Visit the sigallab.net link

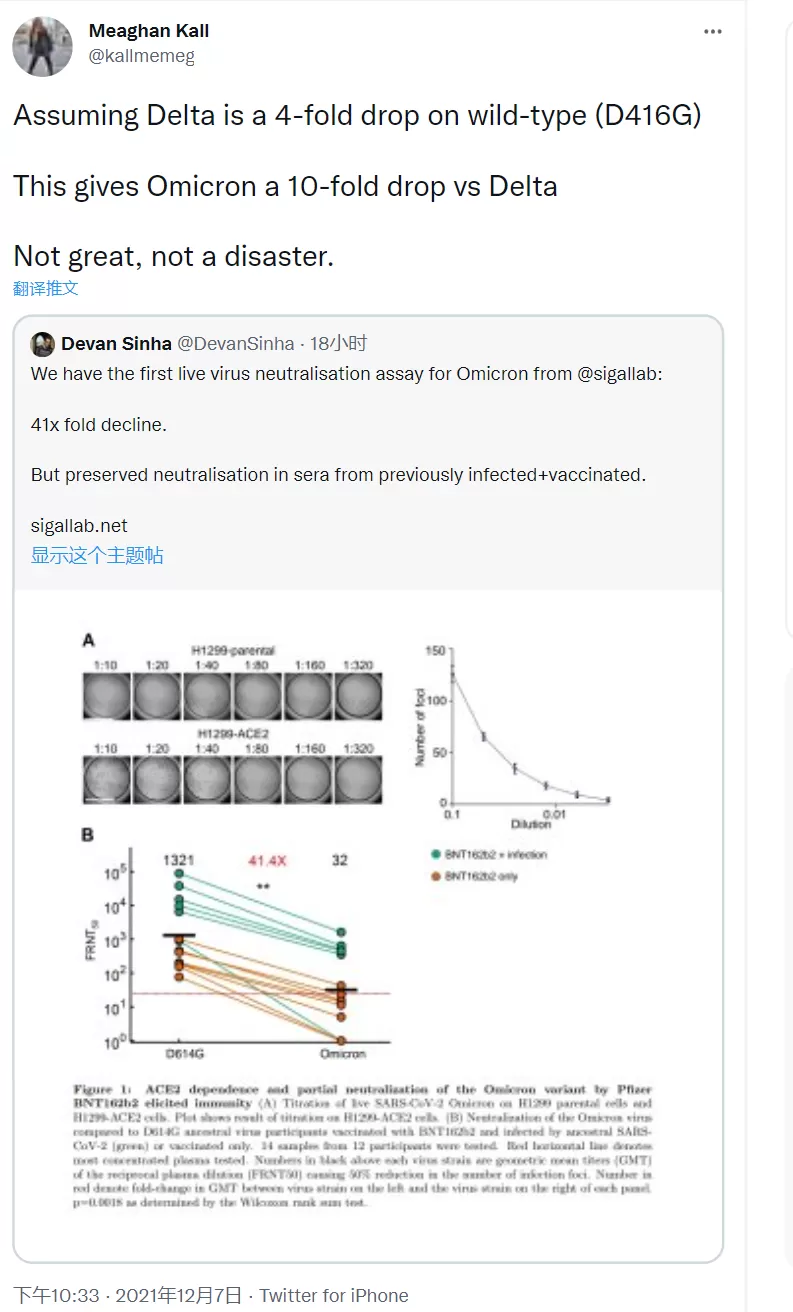tap(79, 526)
